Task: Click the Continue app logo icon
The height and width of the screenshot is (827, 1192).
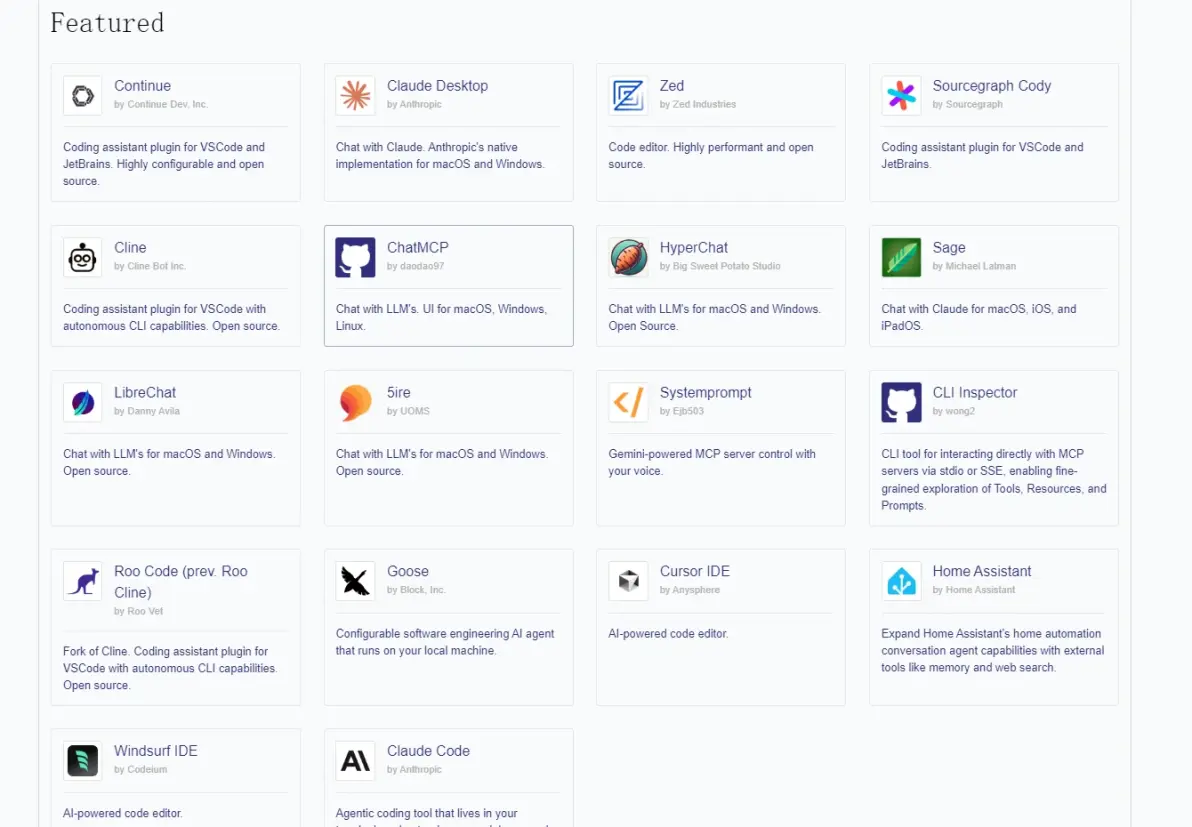Action: 83,96
